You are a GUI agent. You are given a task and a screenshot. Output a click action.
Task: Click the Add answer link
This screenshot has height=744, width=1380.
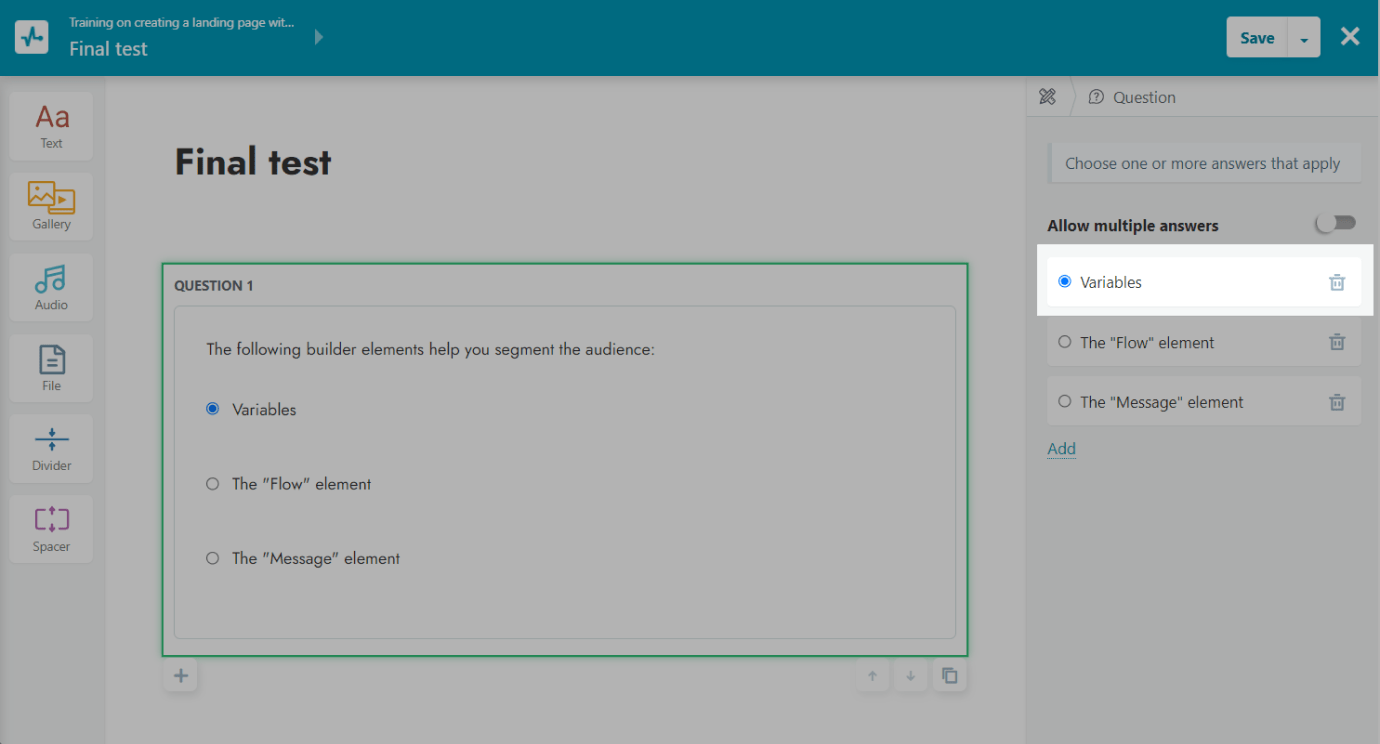pos(1061,449)
